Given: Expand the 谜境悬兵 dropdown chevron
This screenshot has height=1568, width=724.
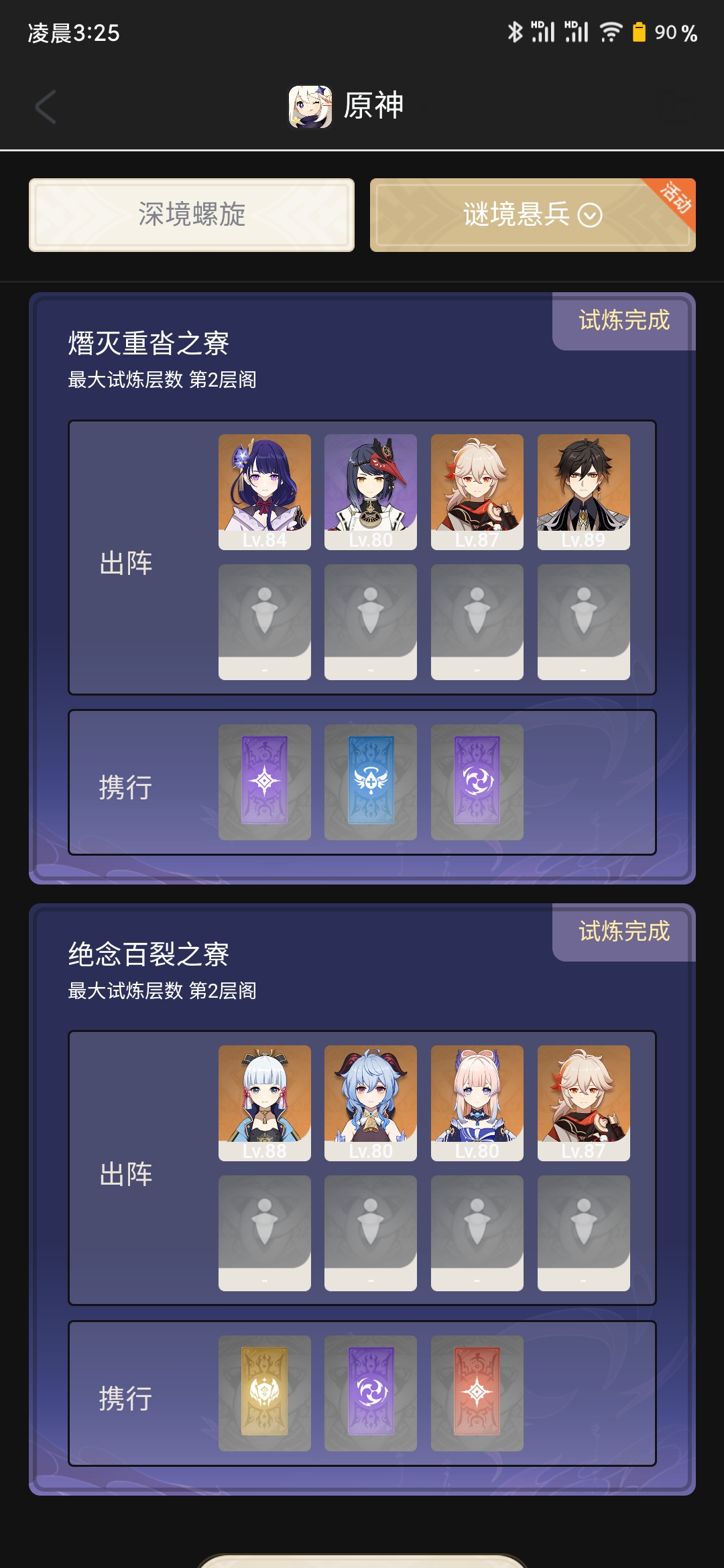Looking at the screenshot, I should pos(590,216).
